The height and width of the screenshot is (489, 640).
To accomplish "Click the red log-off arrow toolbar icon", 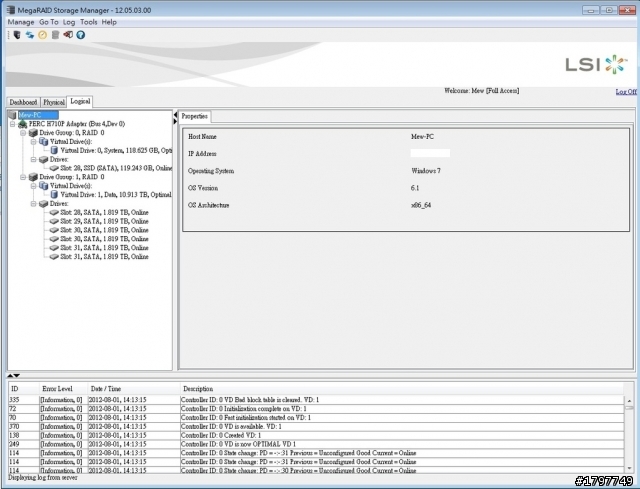I will coord(68,35).
